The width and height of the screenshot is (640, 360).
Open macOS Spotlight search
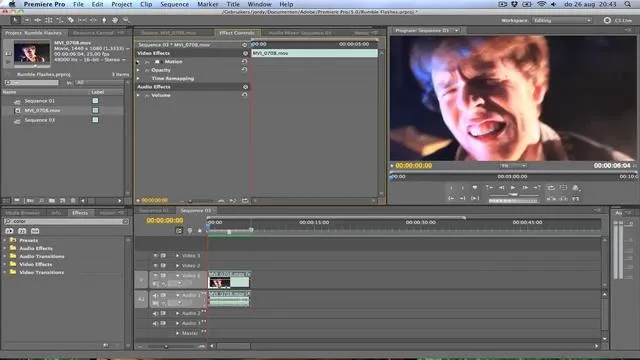(627, 4)
